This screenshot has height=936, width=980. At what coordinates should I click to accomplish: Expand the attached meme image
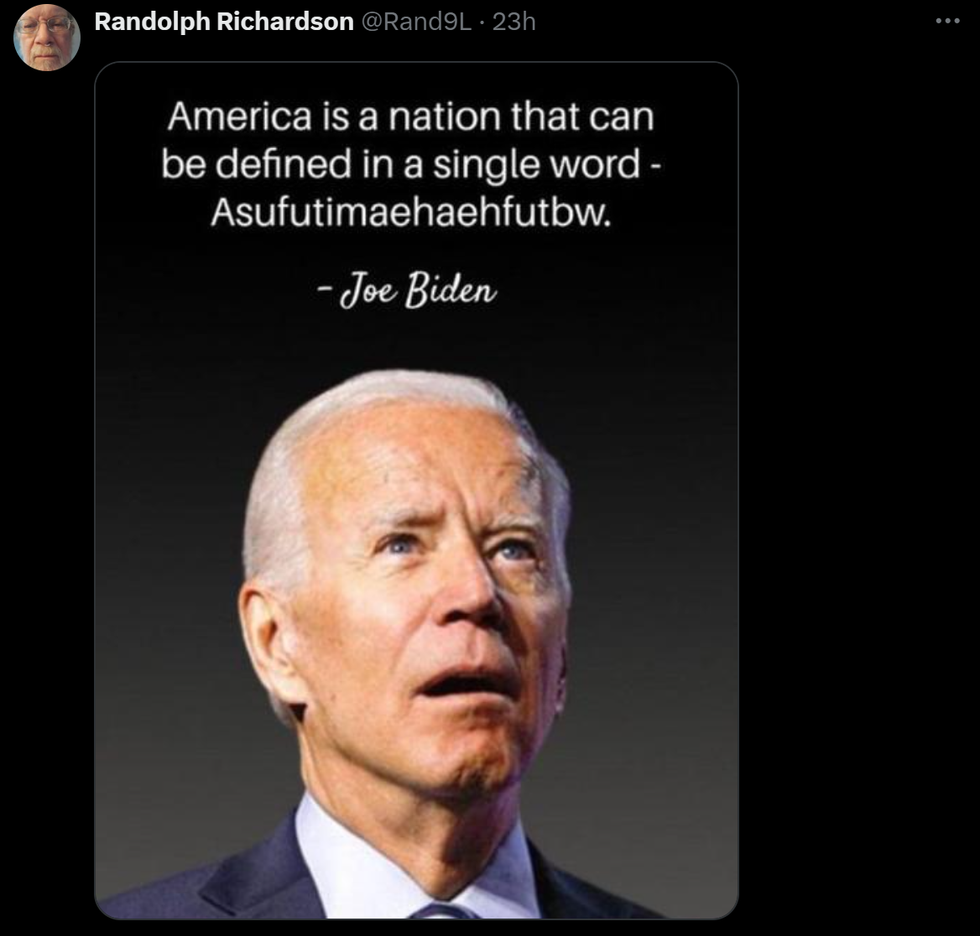[x=416, y=490]
